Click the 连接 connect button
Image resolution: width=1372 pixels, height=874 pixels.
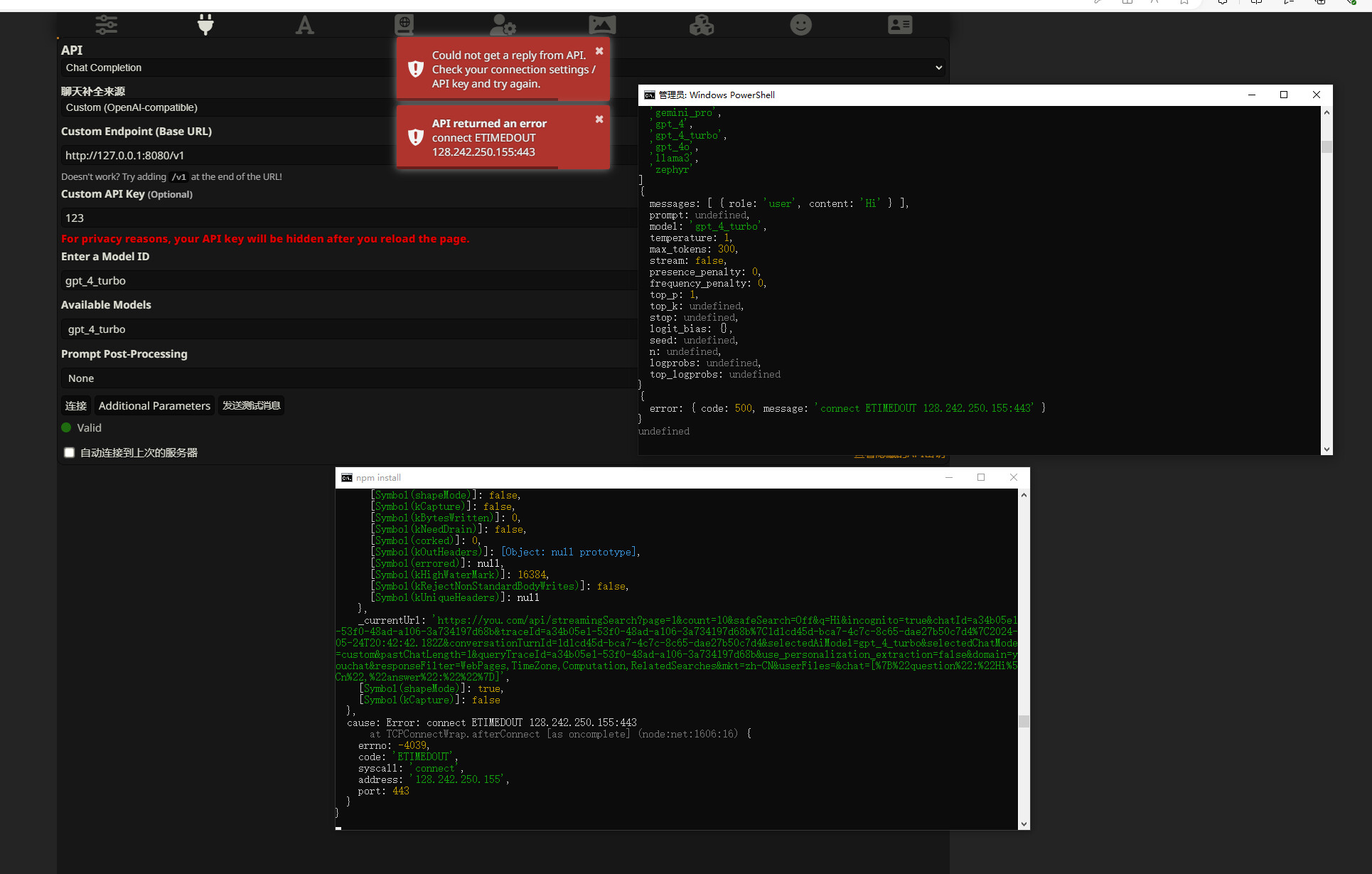[75, 405]
